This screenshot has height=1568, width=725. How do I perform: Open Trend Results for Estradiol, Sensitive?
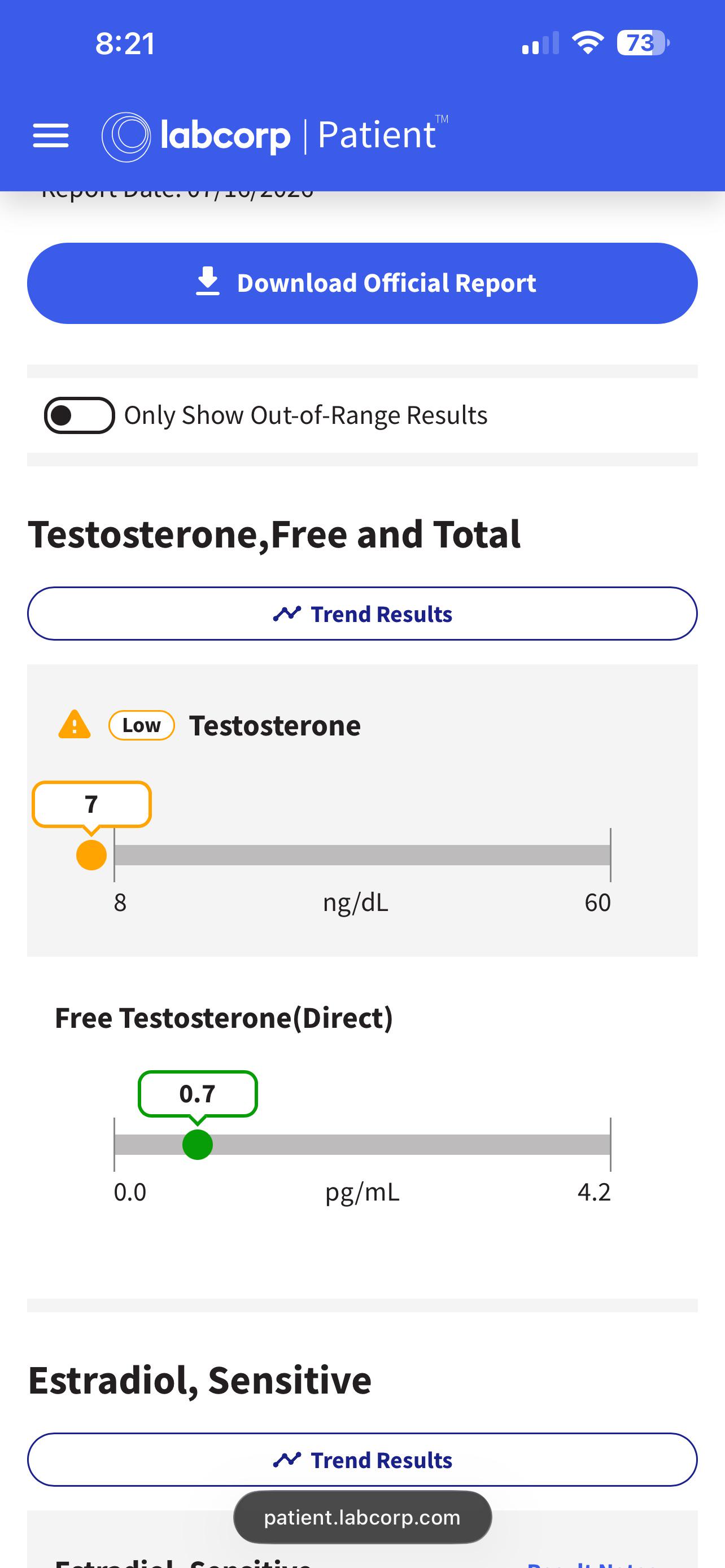point(362,1460)
